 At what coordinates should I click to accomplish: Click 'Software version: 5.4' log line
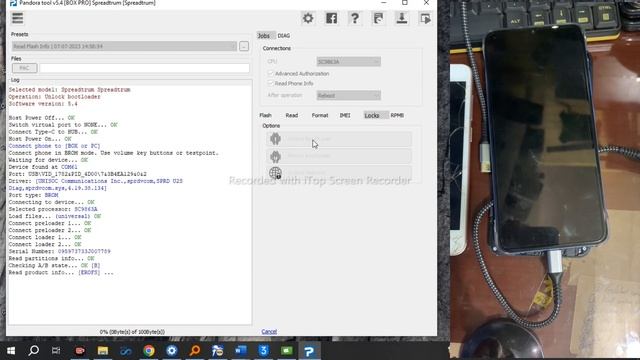[43, 104]
